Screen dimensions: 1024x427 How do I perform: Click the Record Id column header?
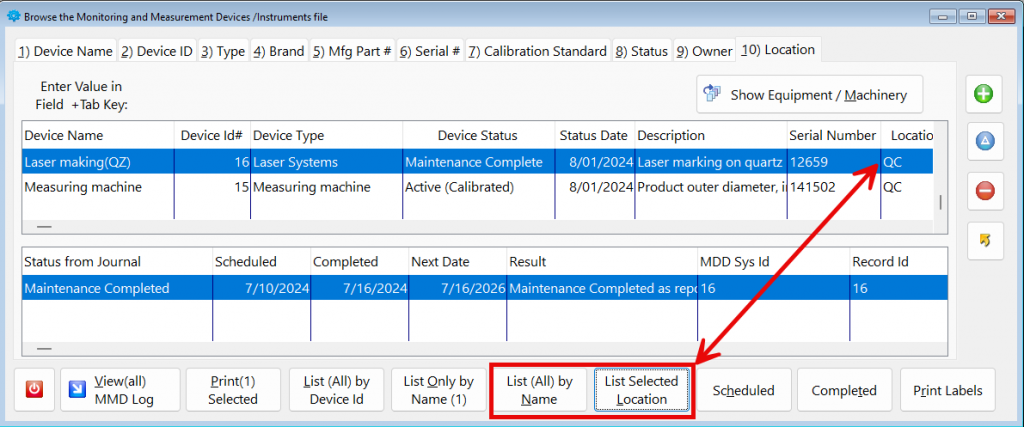898,262
